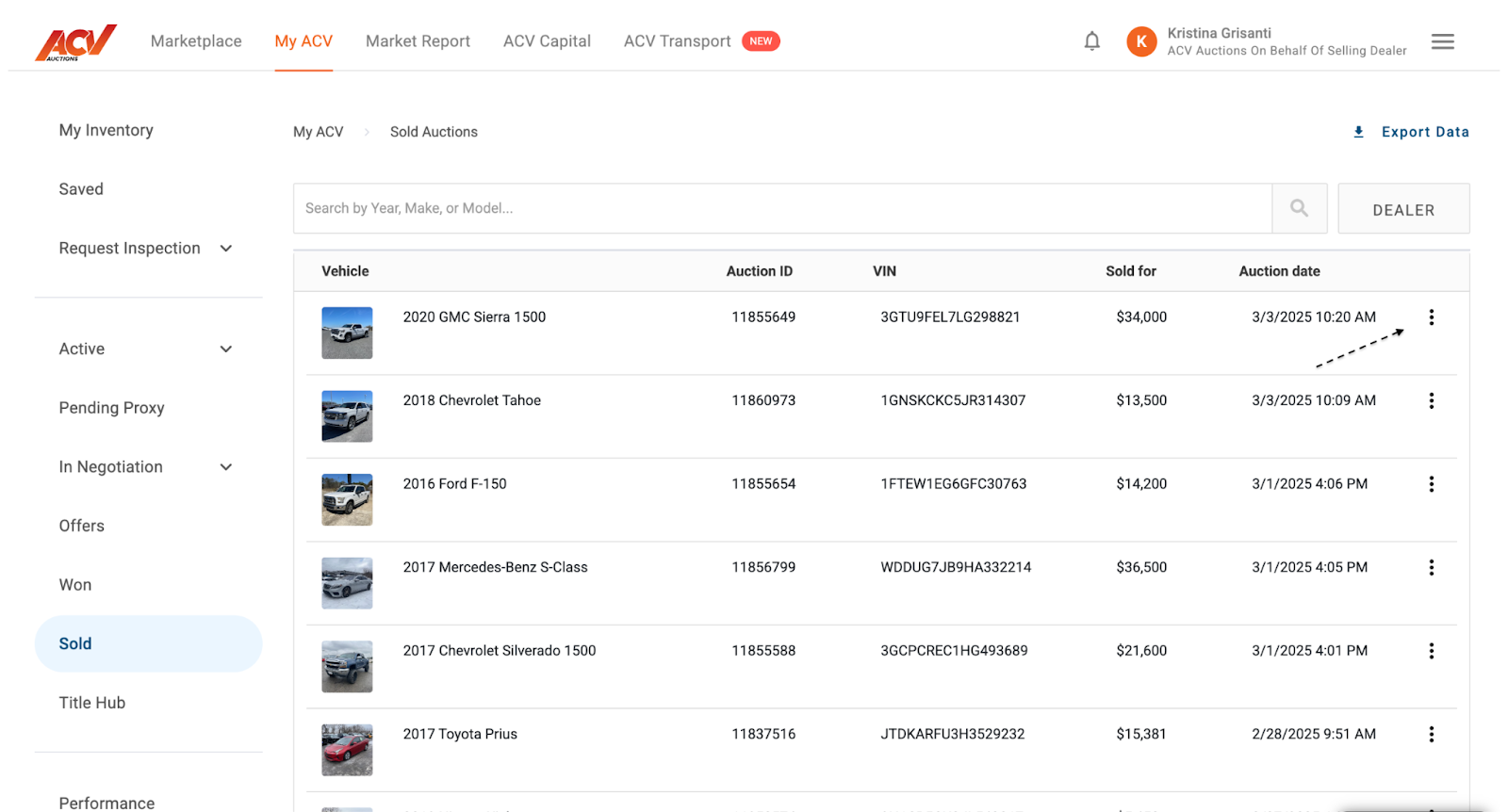Click the Sold for column header
The width and height of the screenshot is (1508, 812).
click(1130, 271)
